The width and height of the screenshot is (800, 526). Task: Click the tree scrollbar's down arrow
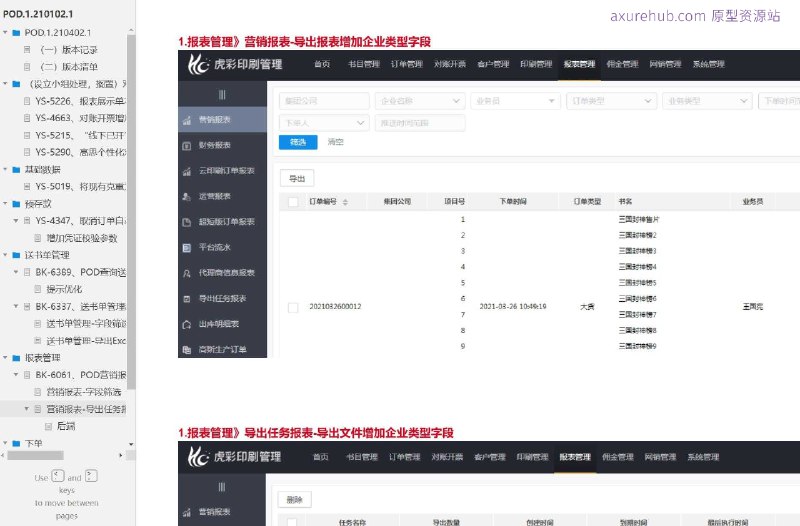pos(131,444)
